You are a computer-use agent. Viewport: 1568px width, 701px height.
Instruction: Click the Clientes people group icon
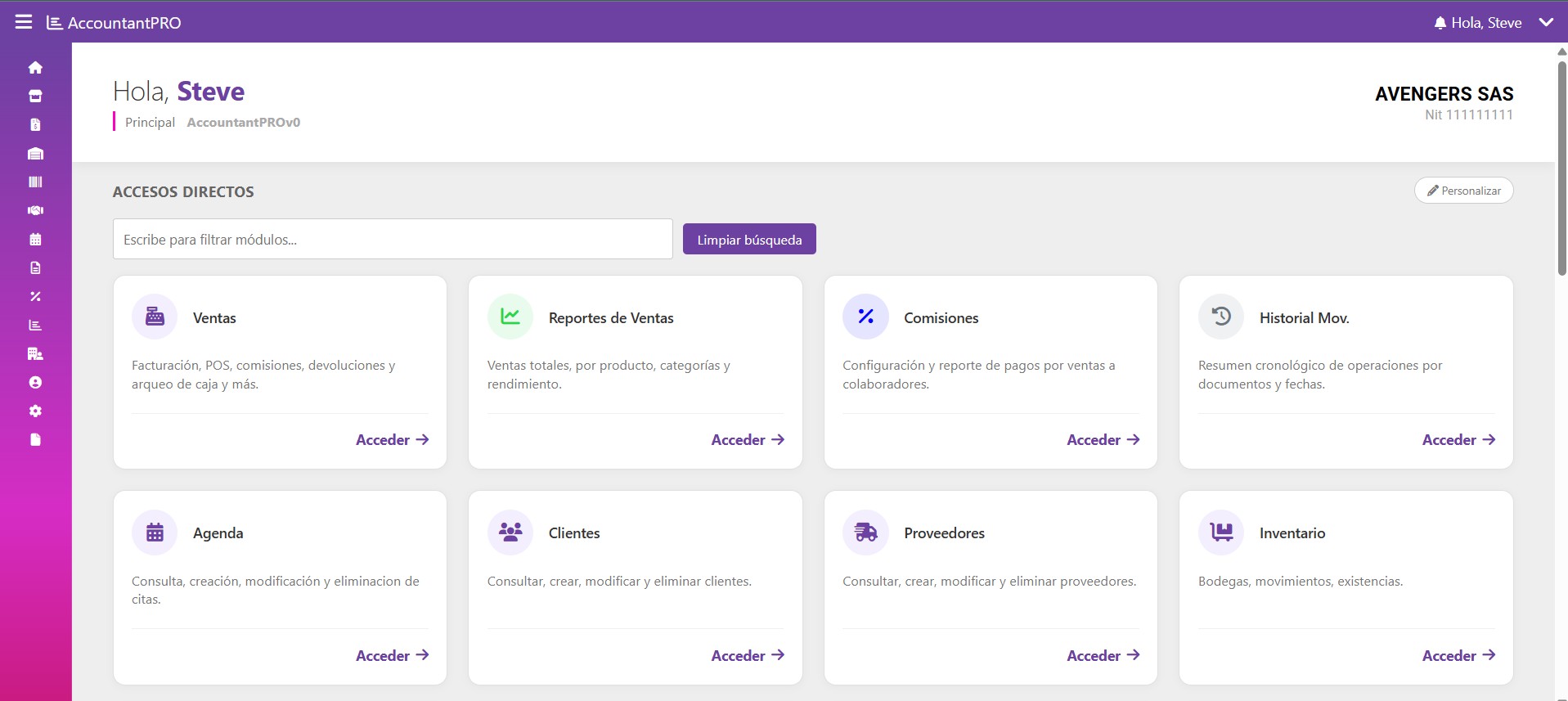coord(510,532)
